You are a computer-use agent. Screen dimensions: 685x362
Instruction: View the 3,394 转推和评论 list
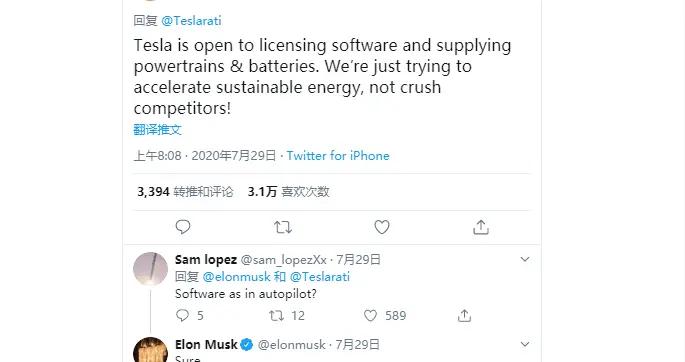185,192
